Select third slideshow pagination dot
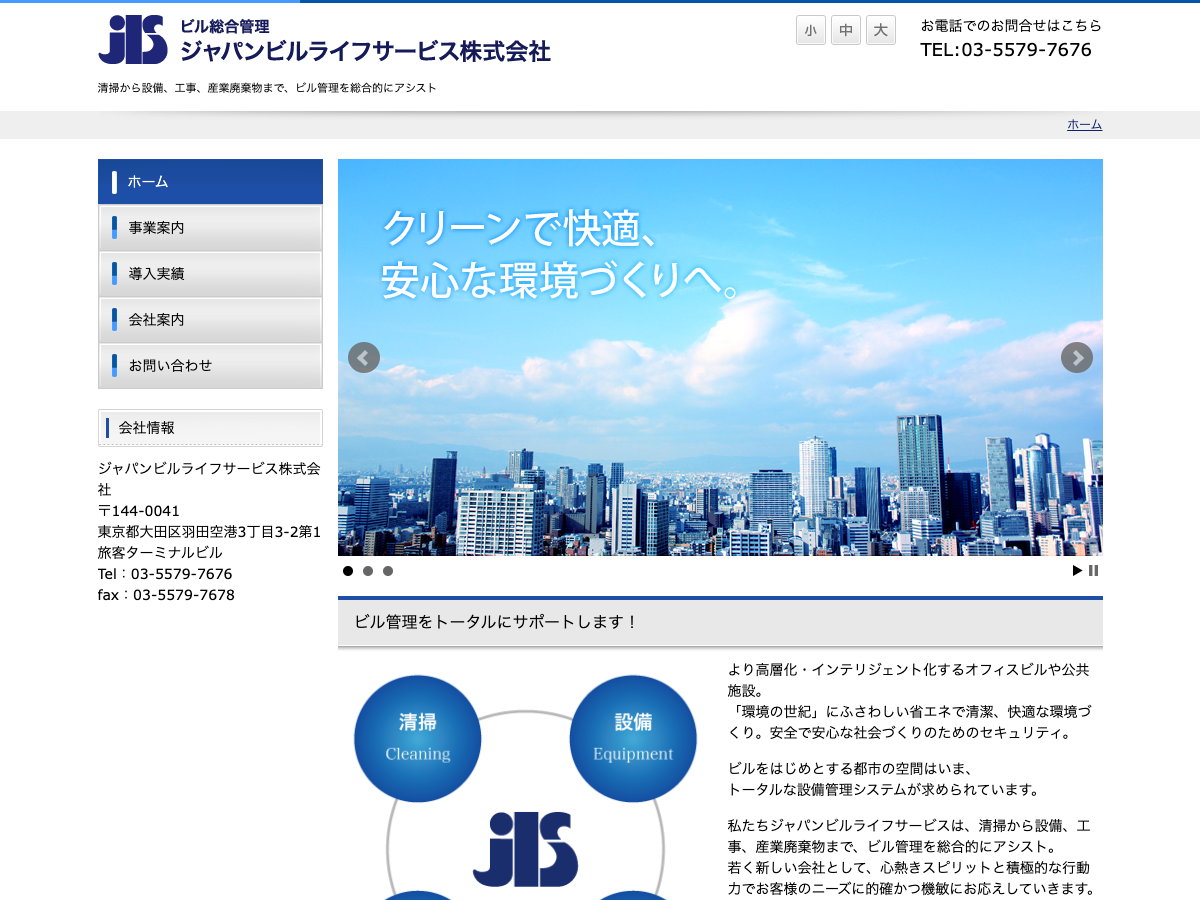The width and height of the screenshot is (1200, 900). (x=388, y=571)
